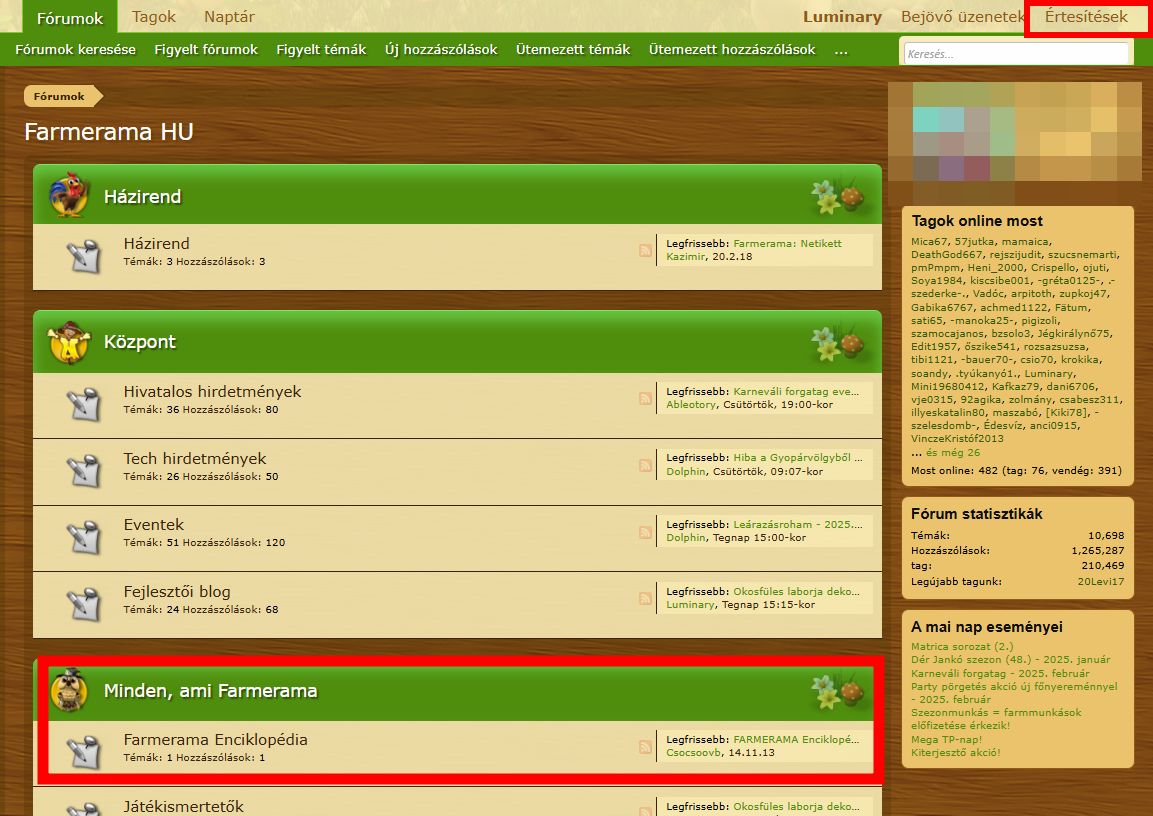View Új hozzászólások
Screen dimensions: 1153x816
pyautogui.click(x=441, y=49)
